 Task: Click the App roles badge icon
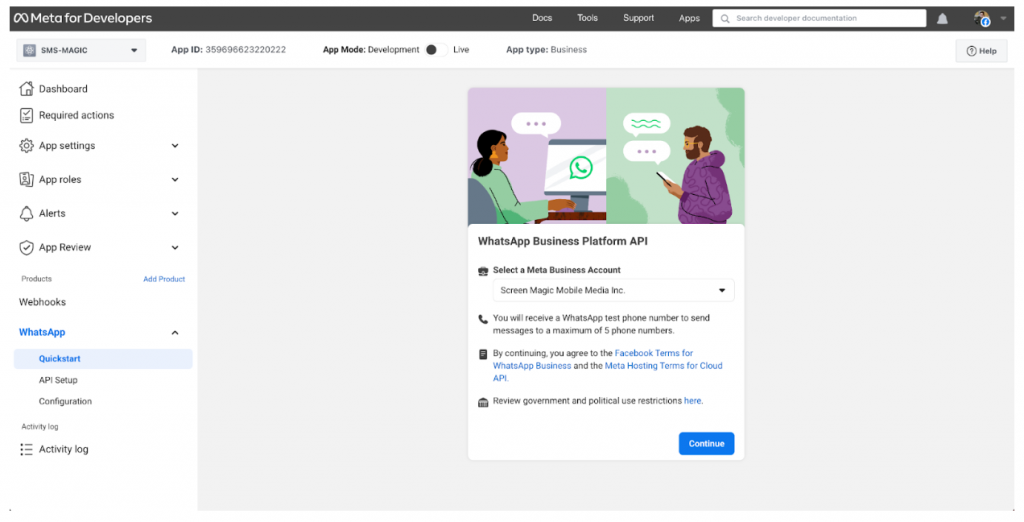26,180
